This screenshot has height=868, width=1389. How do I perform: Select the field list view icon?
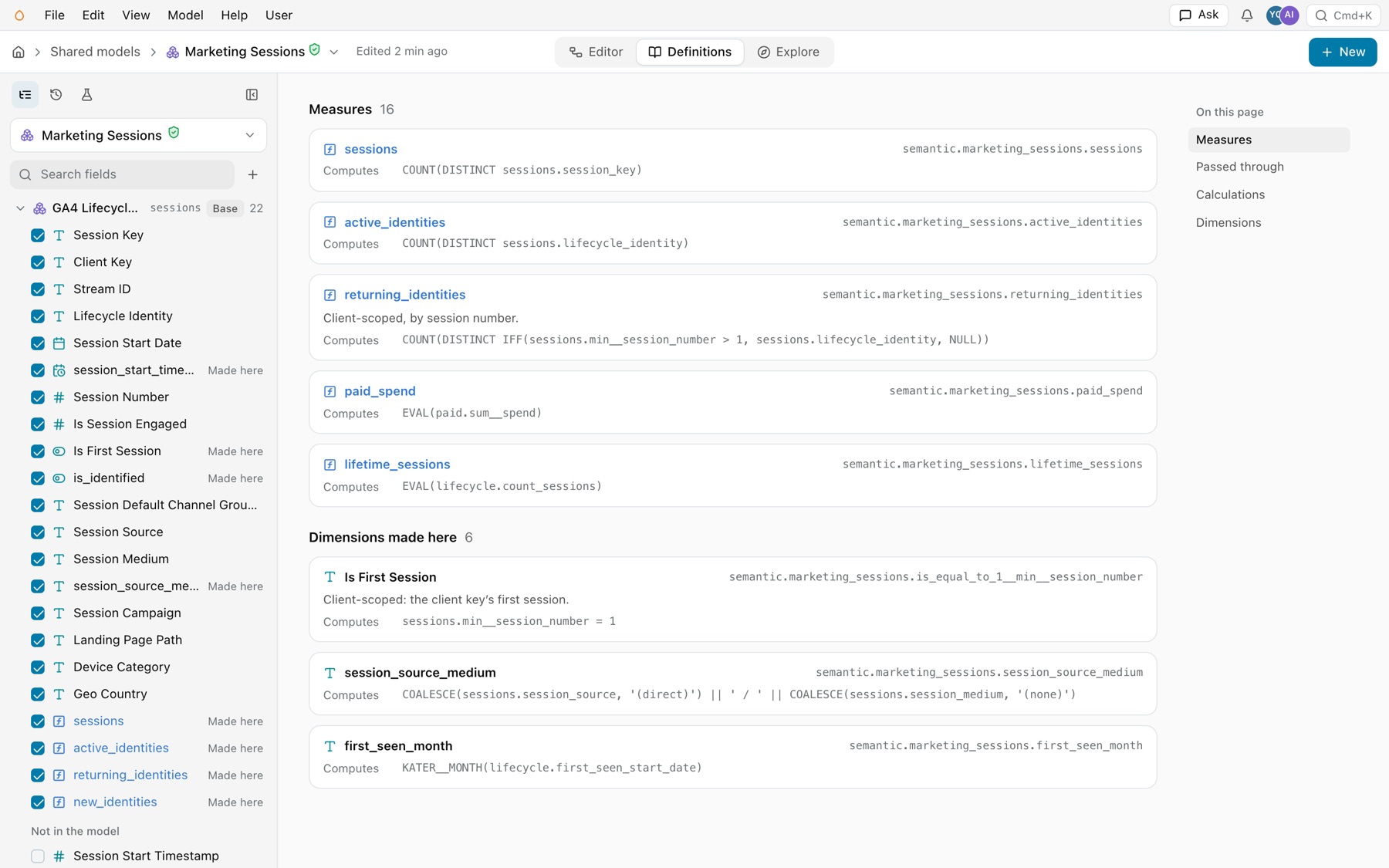pyautogui.click(x=25, y=95)
